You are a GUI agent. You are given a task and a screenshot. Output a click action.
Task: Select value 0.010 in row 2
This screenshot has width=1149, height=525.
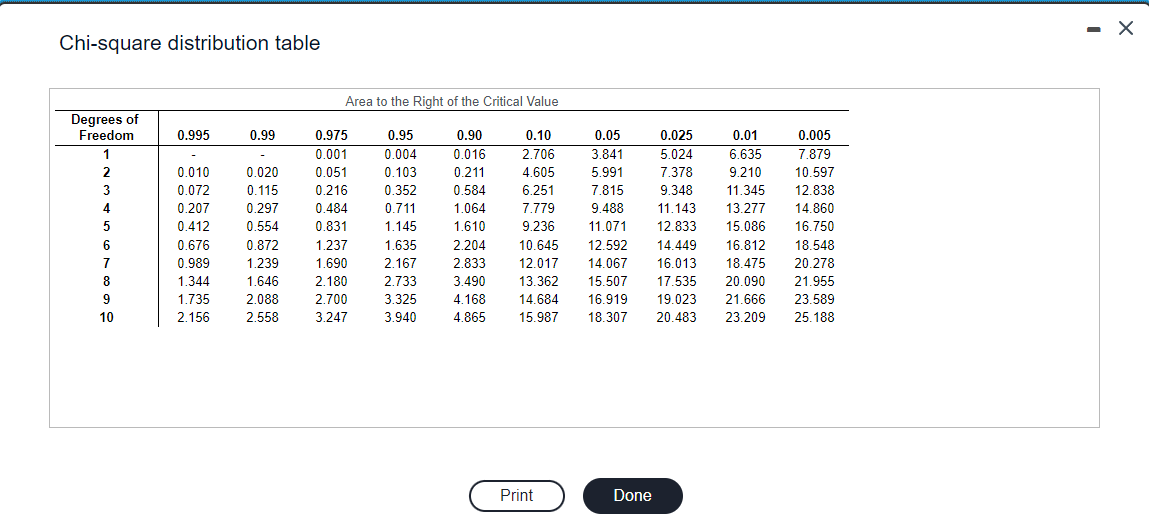(193, 172)
